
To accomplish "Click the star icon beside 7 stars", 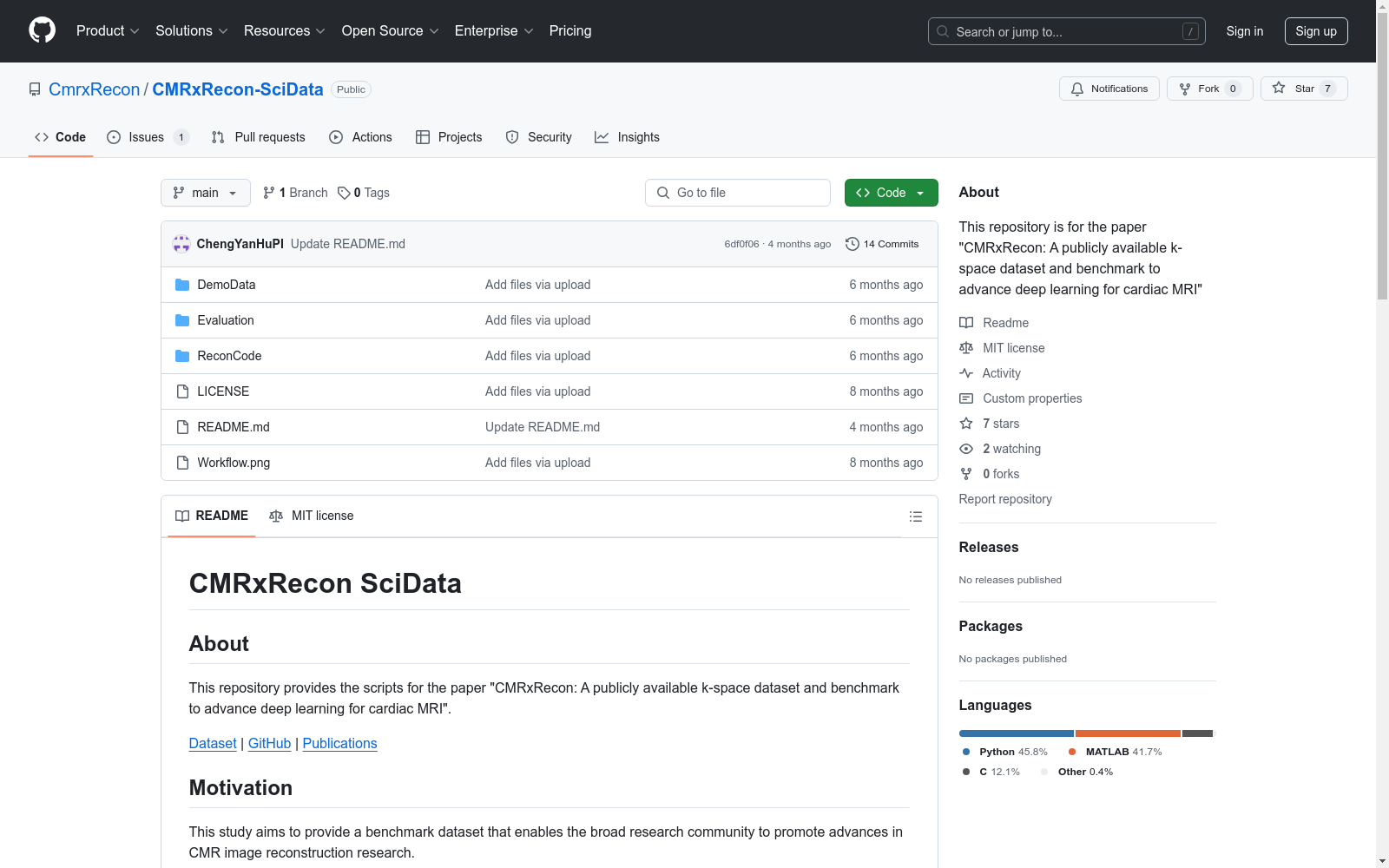I will (x=966, y=424).
